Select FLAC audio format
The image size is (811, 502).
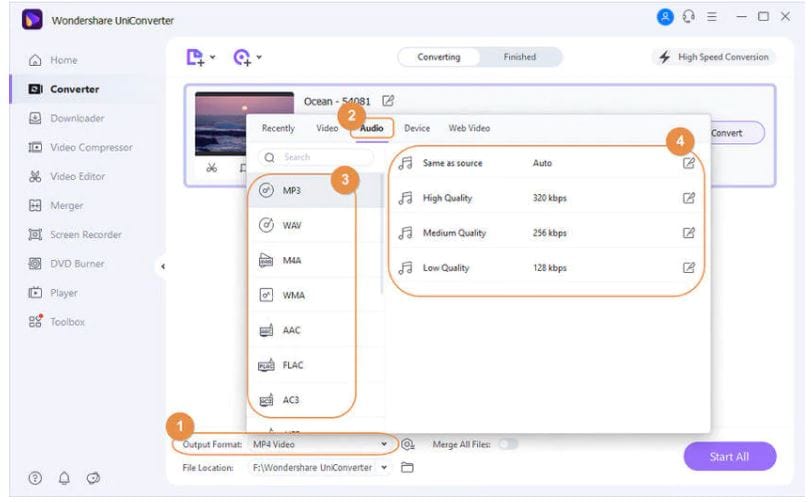pos(314,365)
